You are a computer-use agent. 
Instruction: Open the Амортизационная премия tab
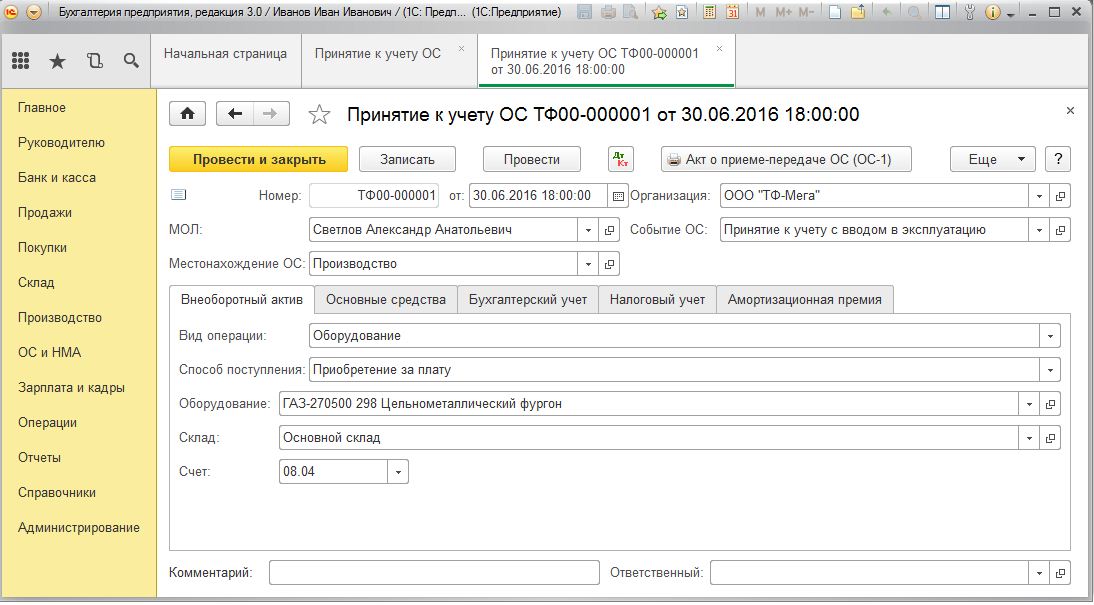pos(804,299)
